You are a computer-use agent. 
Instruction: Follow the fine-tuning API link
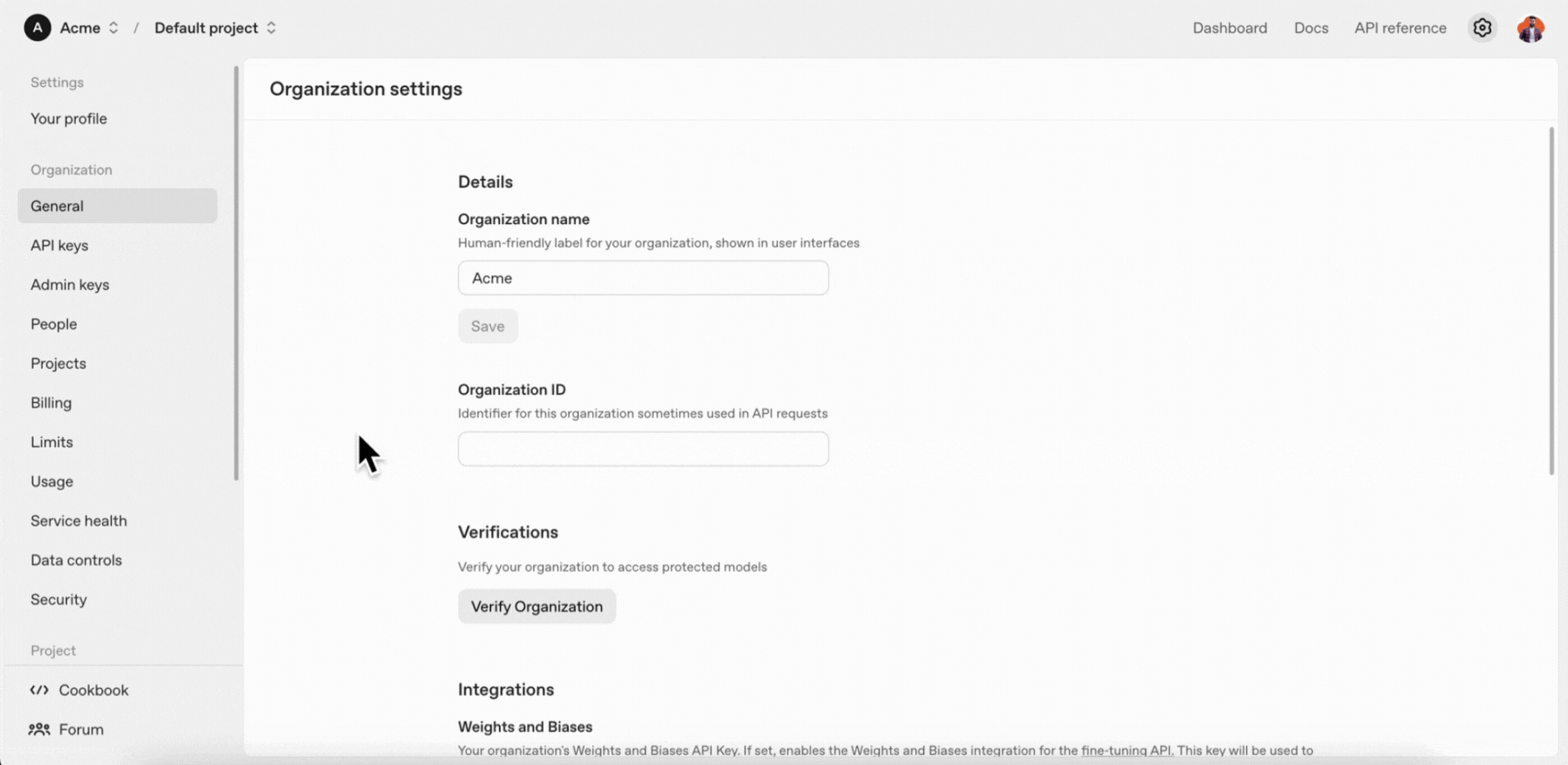click(1126, 750)
